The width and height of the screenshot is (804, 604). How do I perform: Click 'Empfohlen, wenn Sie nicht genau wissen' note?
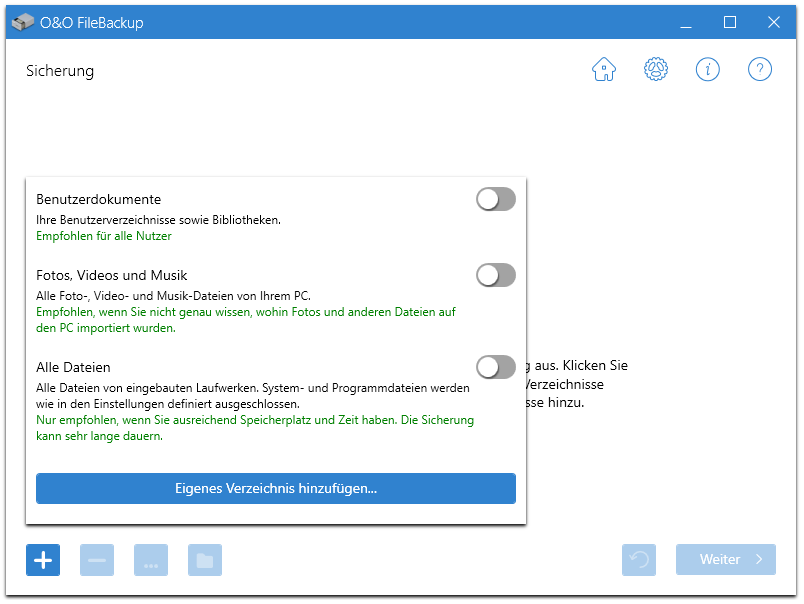click(246, 319)
